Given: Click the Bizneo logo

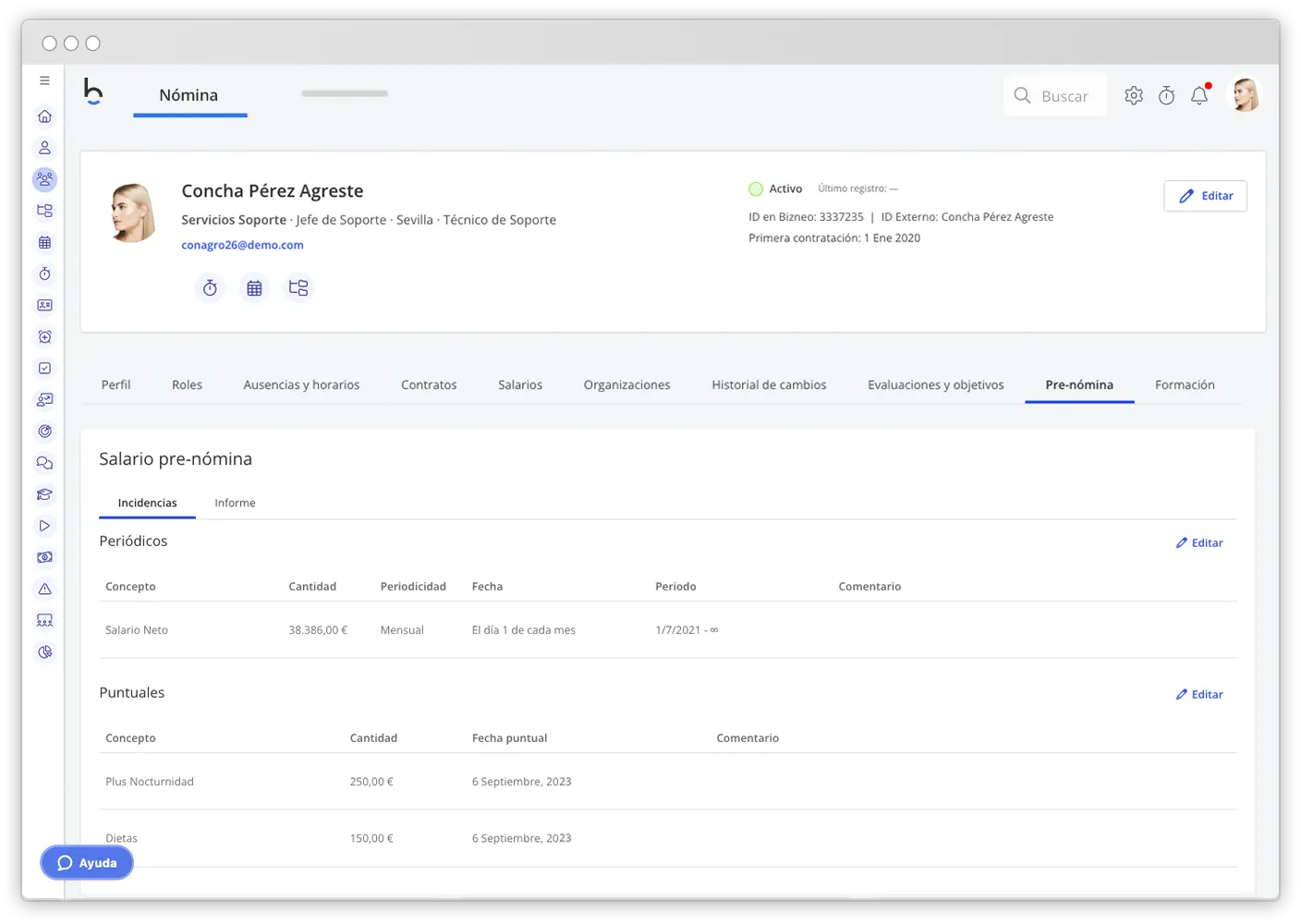Looking at the screenshot, I should tap(92, 91).
